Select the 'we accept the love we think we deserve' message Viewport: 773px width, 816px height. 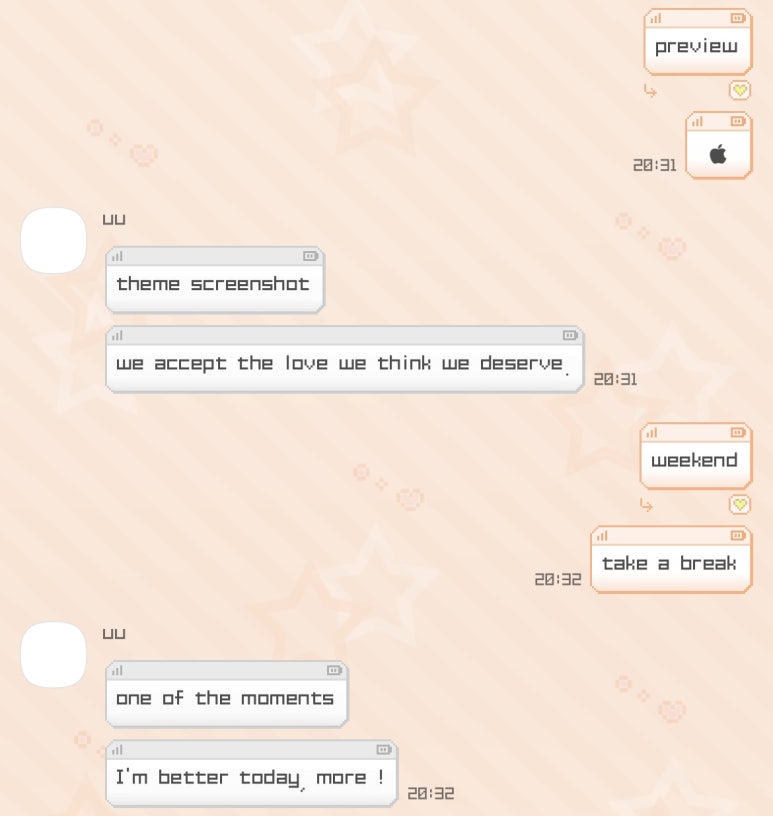344,360
